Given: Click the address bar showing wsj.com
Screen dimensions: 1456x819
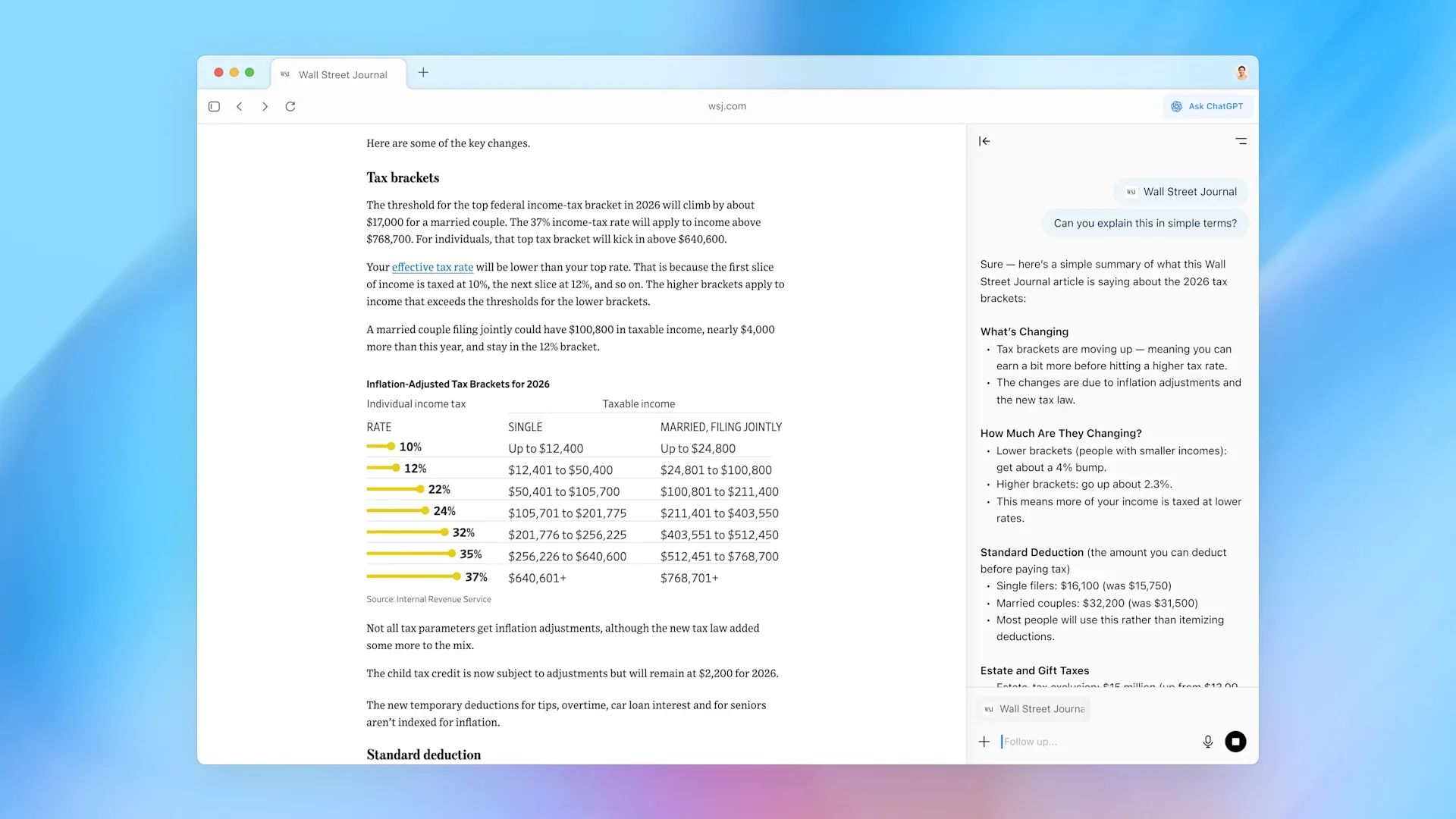Looking at the screenshot, I should pos(726,106).
